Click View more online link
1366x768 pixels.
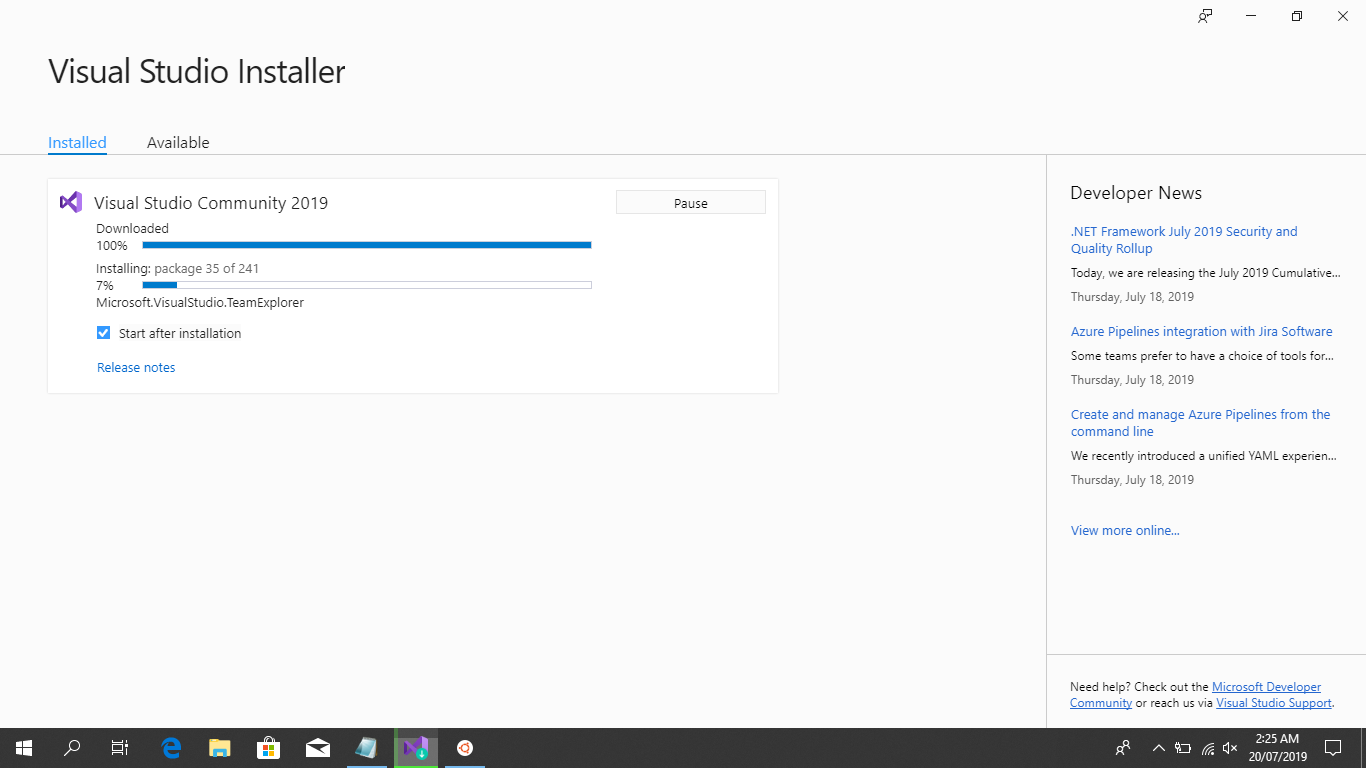tap(1125, 530)
